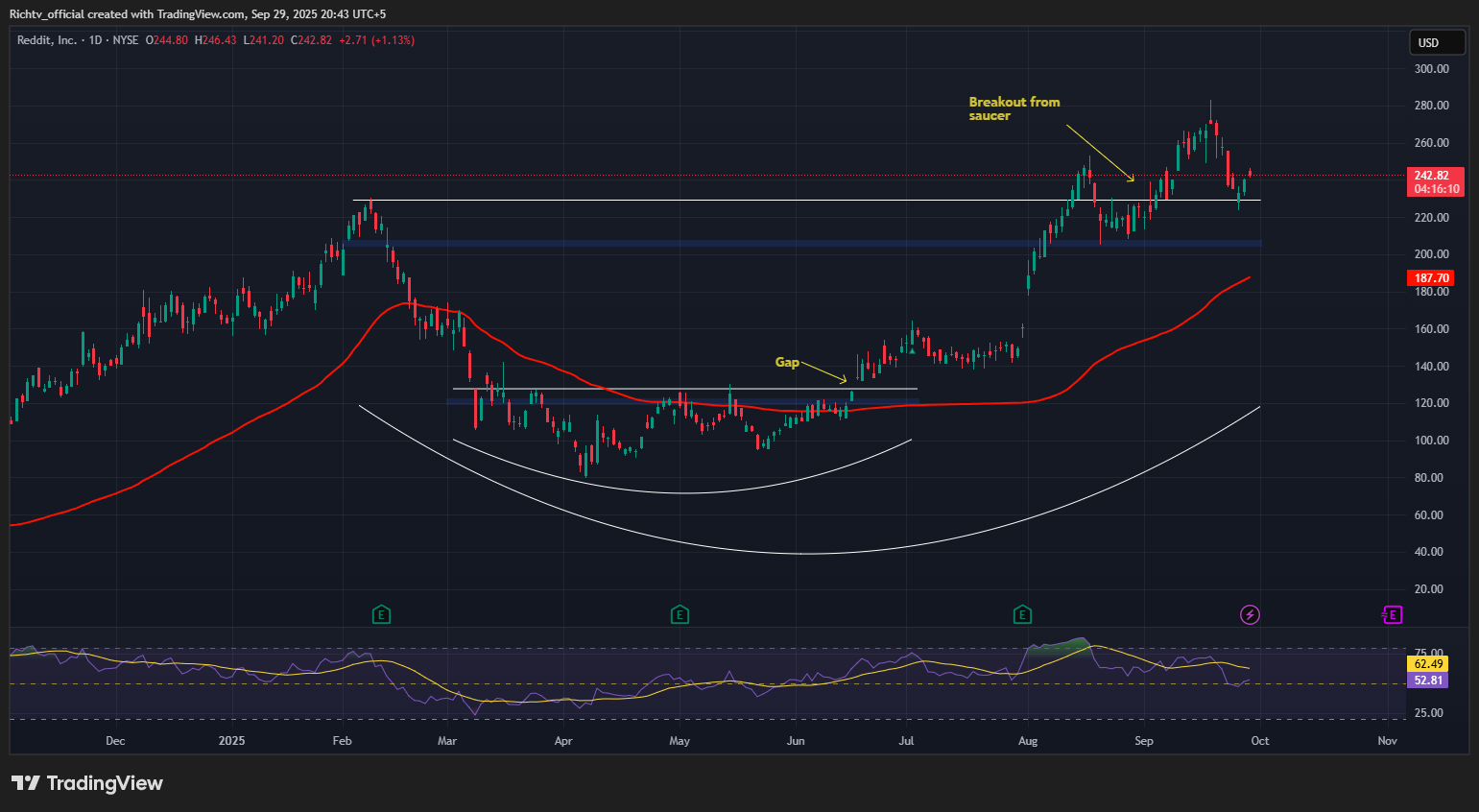Click the Reddit, Inc. symbol title
The width and height of the screenshot is (1479, 812).
pyautogui.click(x=47, y=40)
